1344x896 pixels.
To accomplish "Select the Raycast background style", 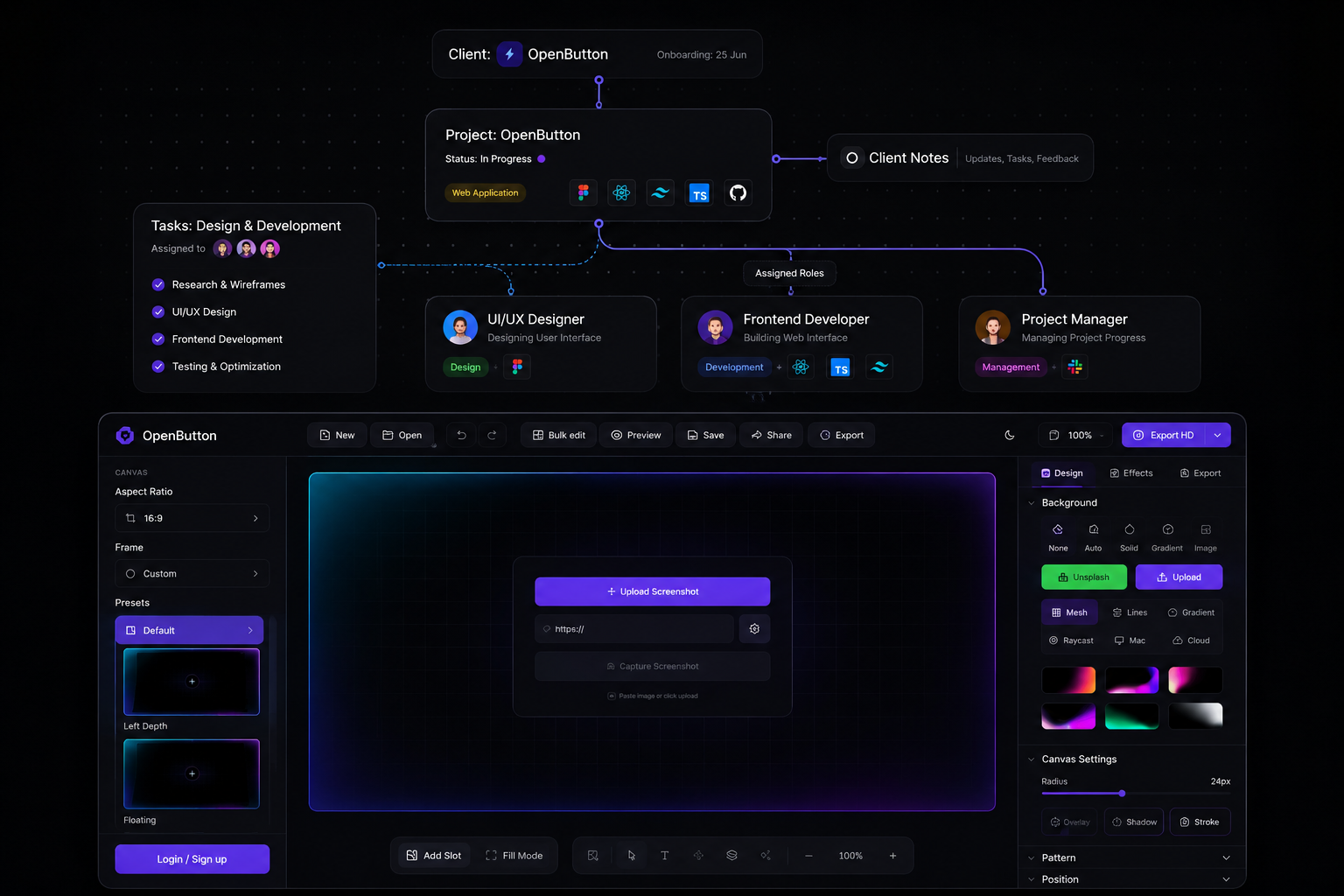I will click(x=1071, y=640).
